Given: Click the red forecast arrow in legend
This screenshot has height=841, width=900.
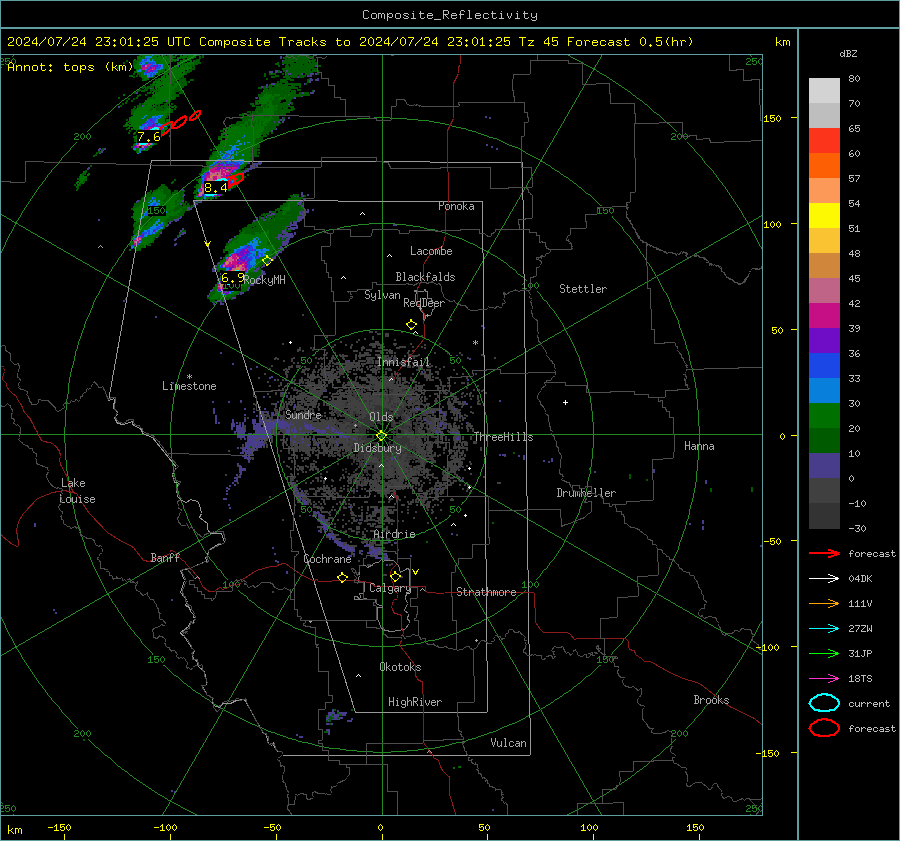Looking at the screenshot, I should 824,553.
